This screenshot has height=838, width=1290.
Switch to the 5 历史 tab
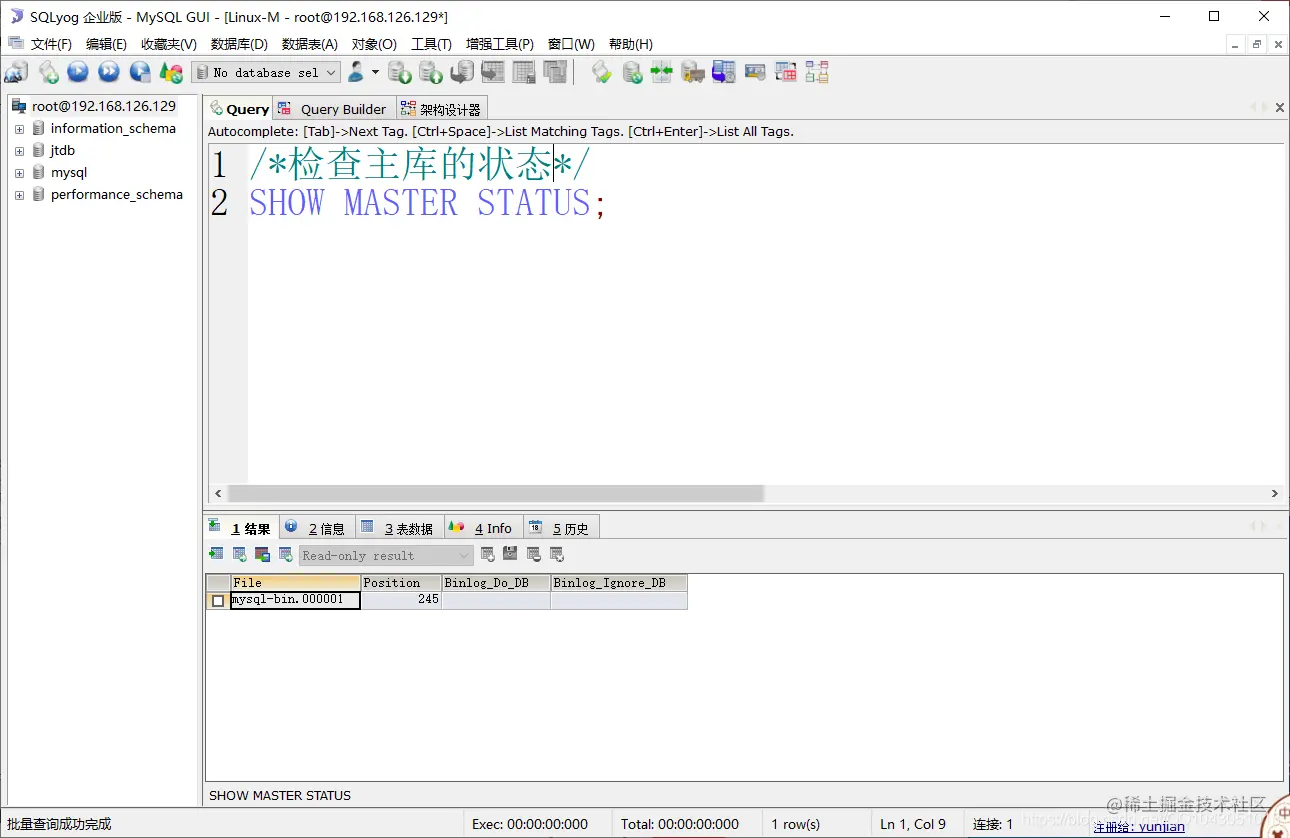tap(561, 528)
